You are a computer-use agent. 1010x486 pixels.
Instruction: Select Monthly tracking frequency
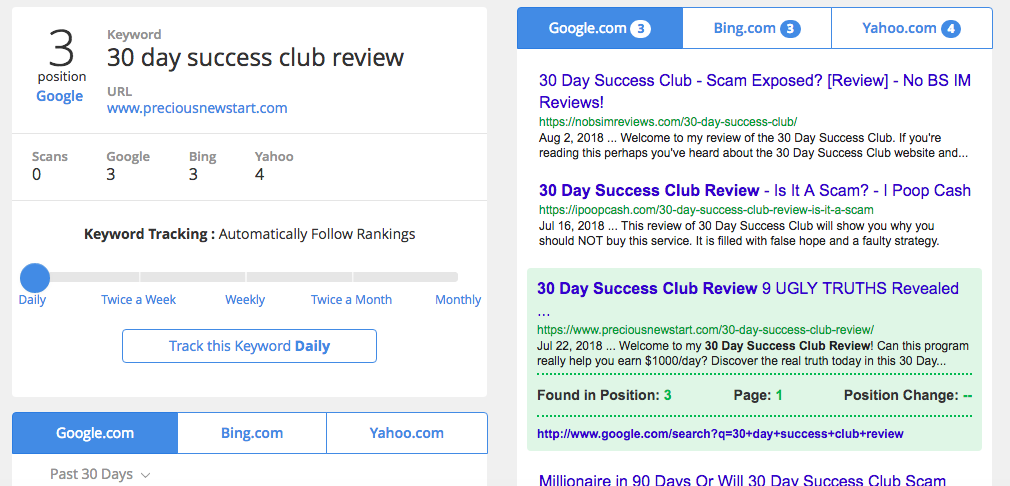pos(458,299)
